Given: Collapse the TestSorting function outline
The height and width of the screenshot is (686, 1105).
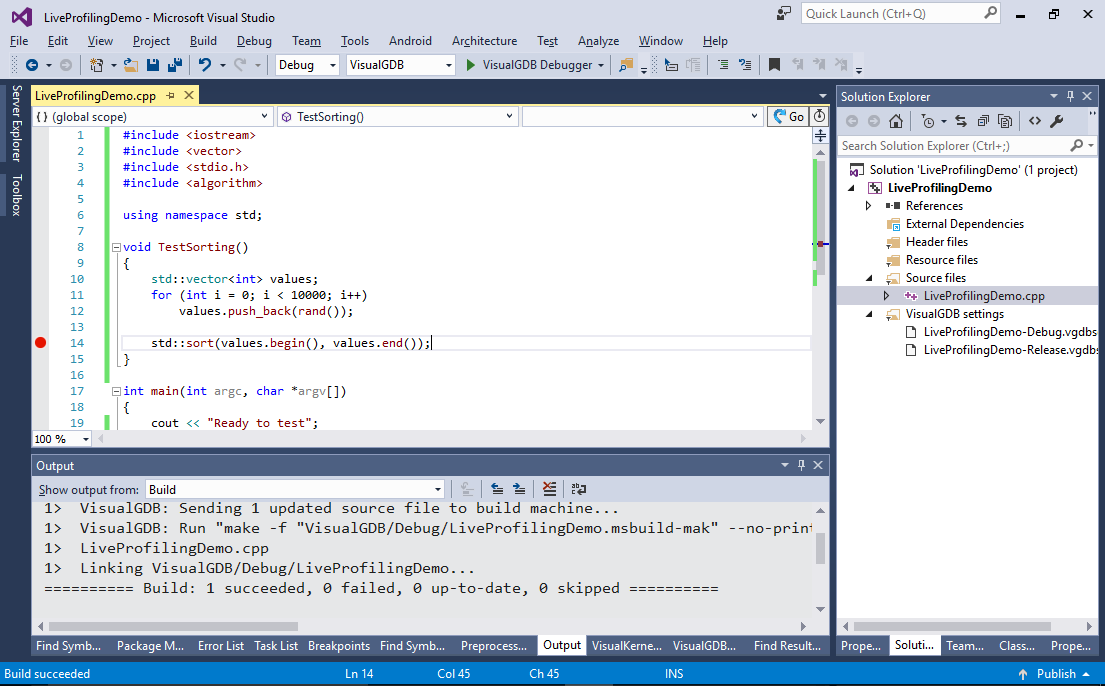Looking at the screenshot, I should pos(116,247).
